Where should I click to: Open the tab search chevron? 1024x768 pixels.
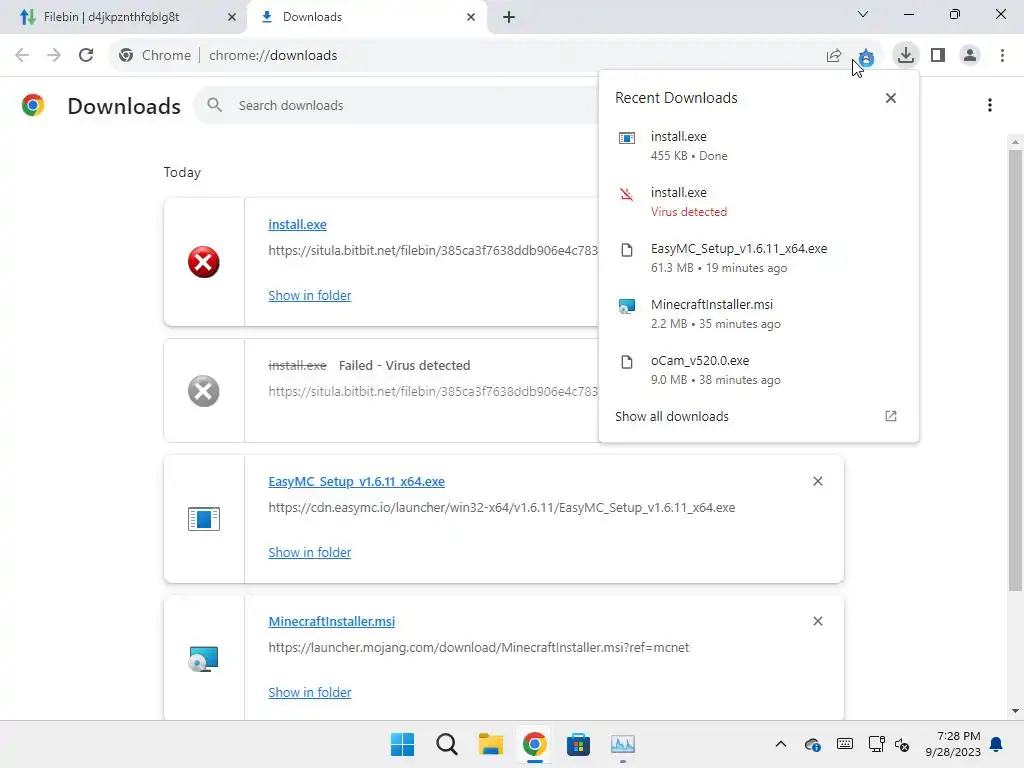863,14
